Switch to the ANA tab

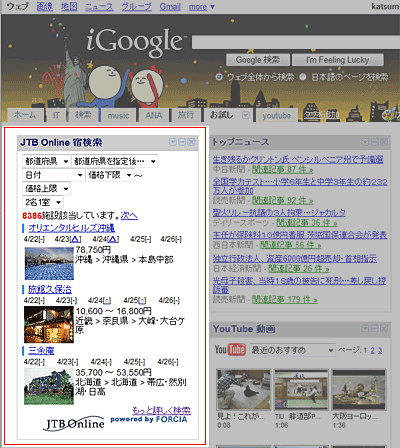pos(154,115)
